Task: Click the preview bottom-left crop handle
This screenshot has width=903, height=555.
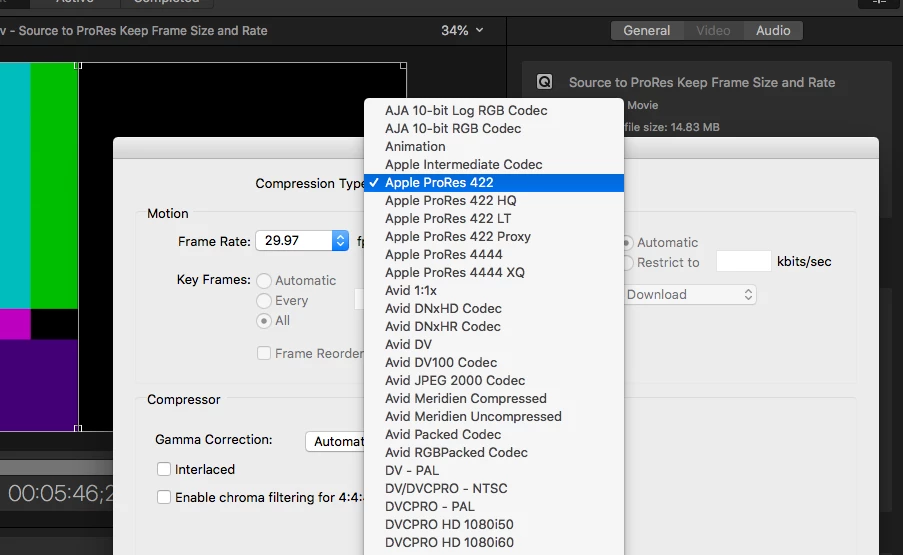Action: click(x=78, y=428)
